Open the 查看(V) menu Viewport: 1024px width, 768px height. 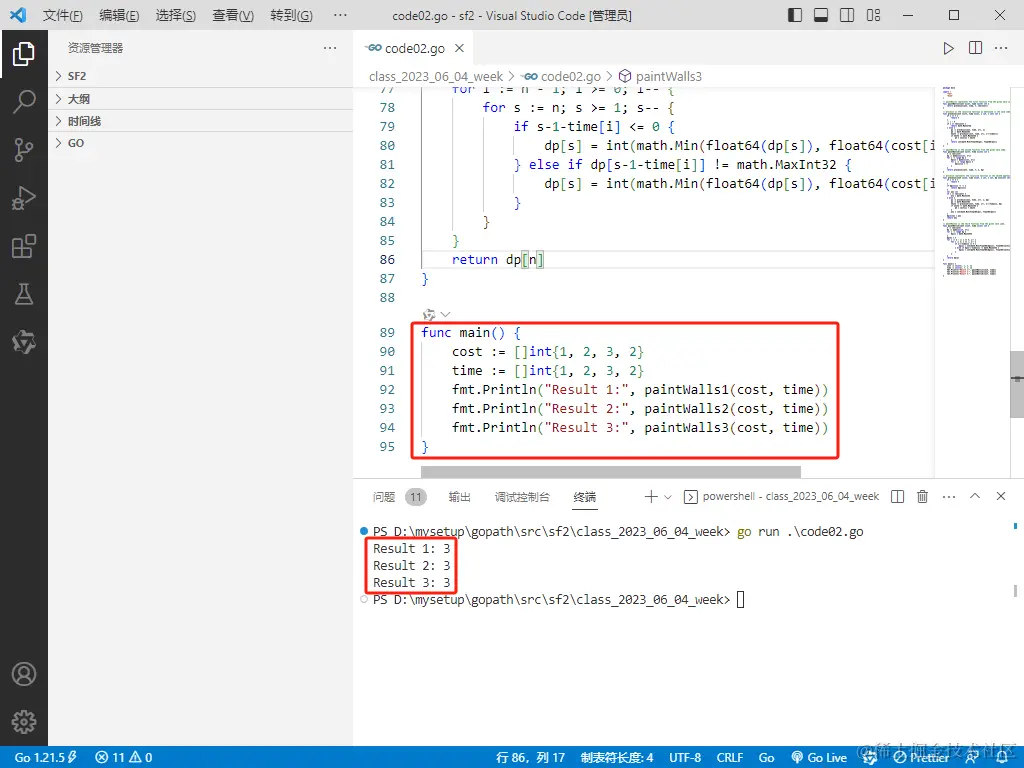click(x=232, y=15)
